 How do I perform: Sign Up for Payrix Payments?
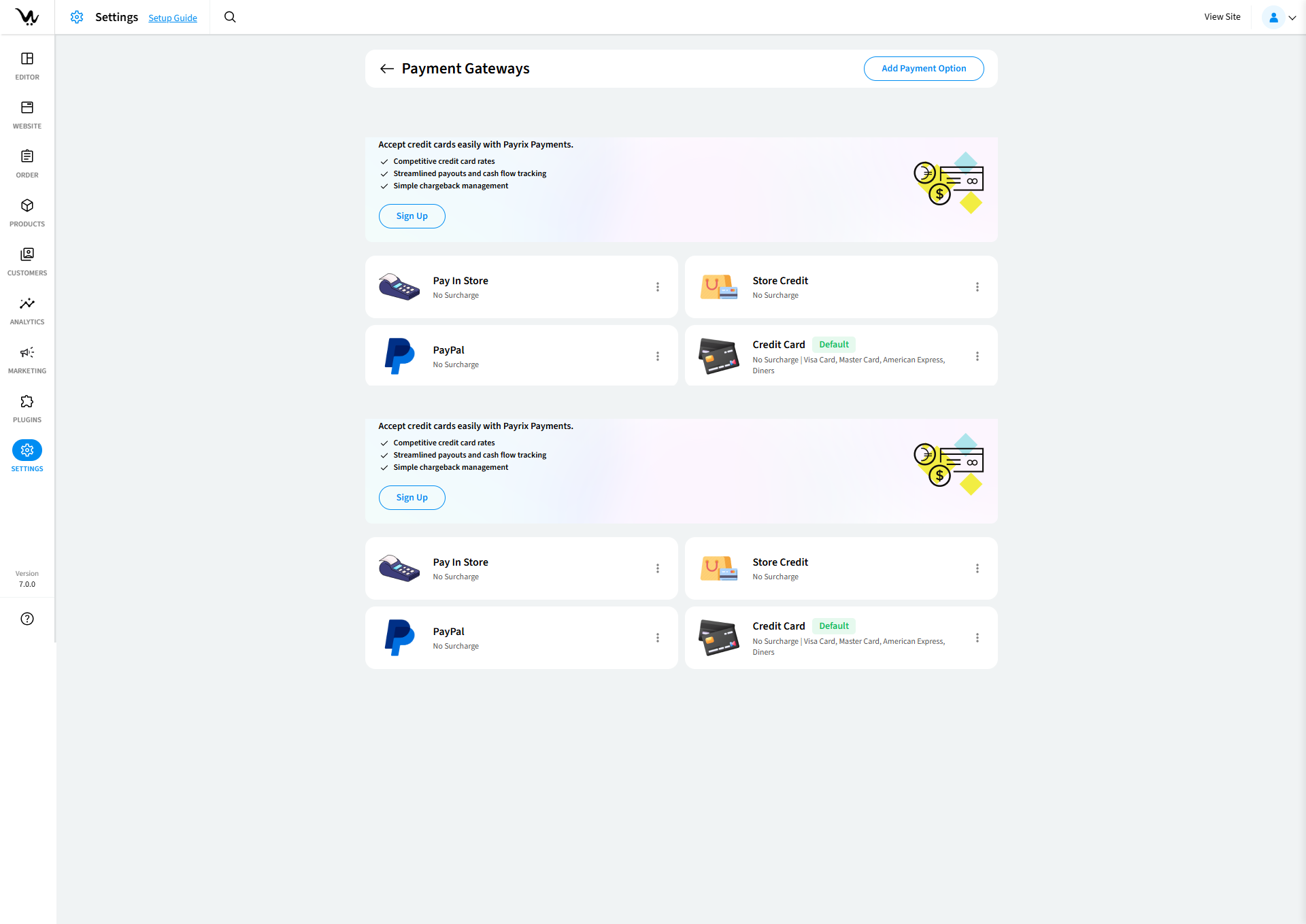[412, 216]
